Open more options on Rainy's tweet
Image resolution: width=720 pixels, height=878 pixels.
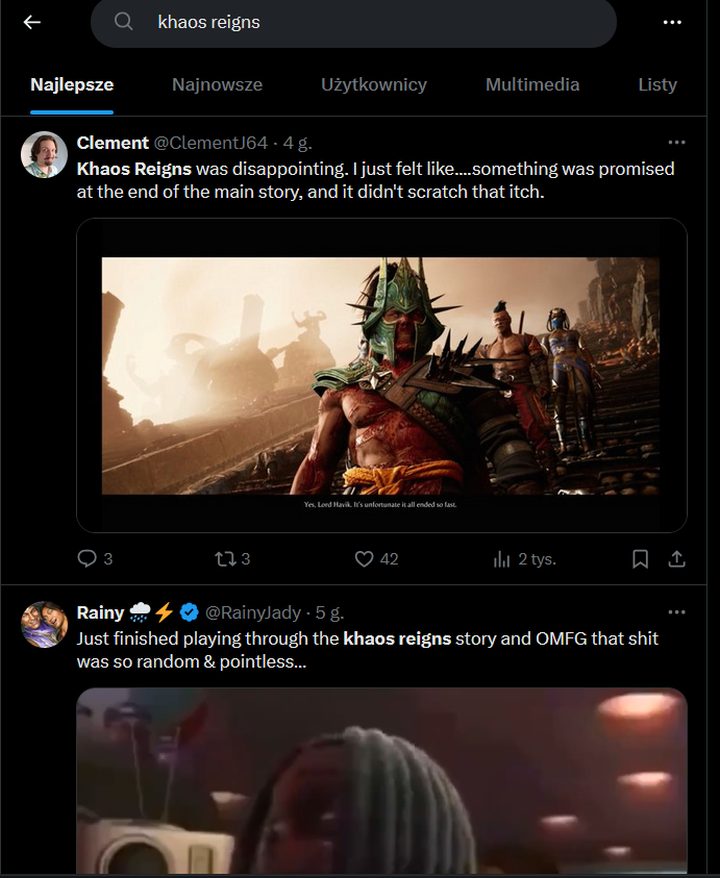click(x=677, y=612)
